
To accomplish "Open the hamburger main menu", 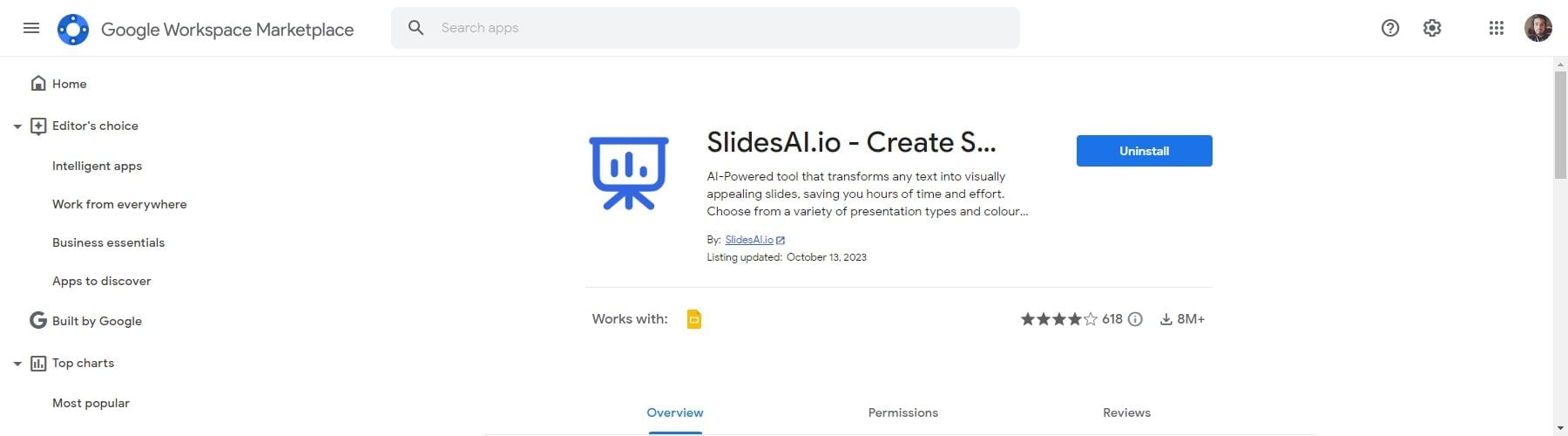I will point(31,28).
